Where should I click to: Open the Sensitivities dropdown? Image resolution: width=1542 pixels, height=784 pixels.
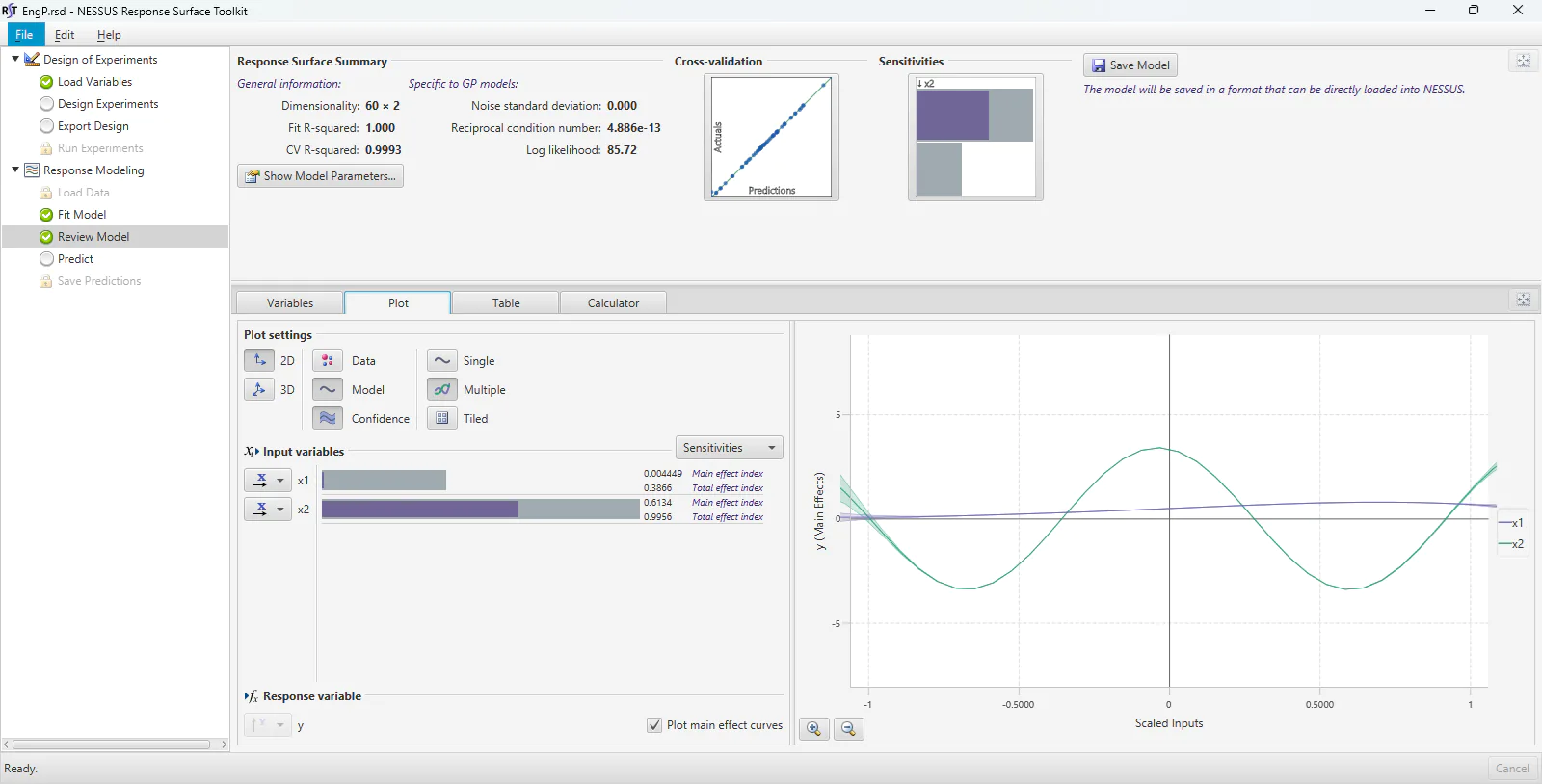[x=730, y=448]
